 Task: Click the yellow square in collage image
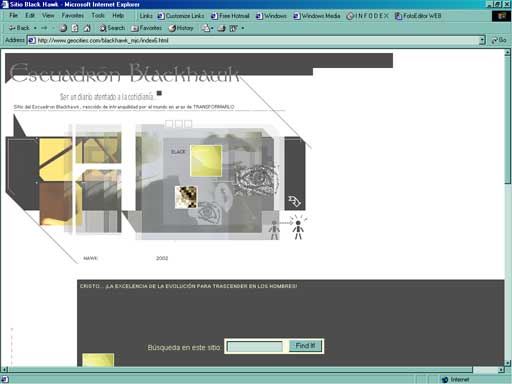click(x=206, y=160)
